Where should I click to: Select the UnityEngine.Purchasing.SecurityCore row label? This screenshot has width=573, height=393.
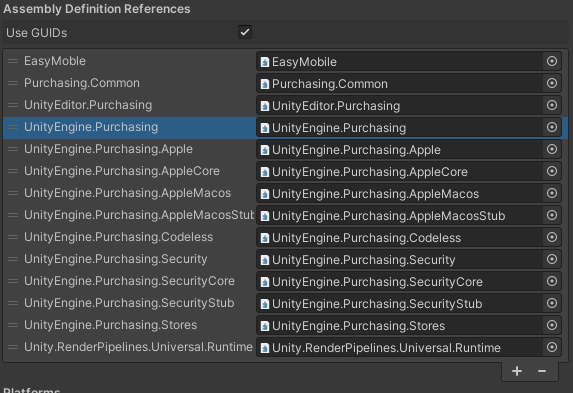click(129, 281)
